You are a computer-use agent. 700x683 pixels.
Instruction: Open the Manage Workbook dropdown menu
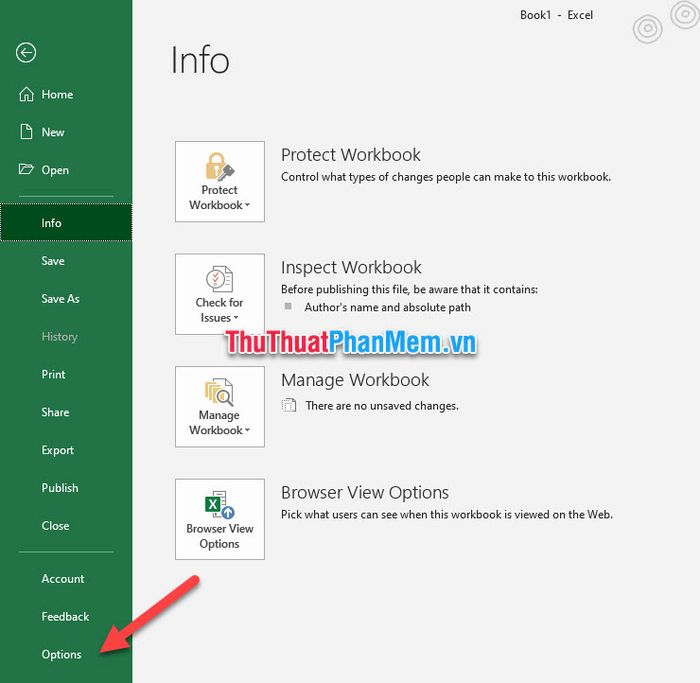(x=220, y=407)
